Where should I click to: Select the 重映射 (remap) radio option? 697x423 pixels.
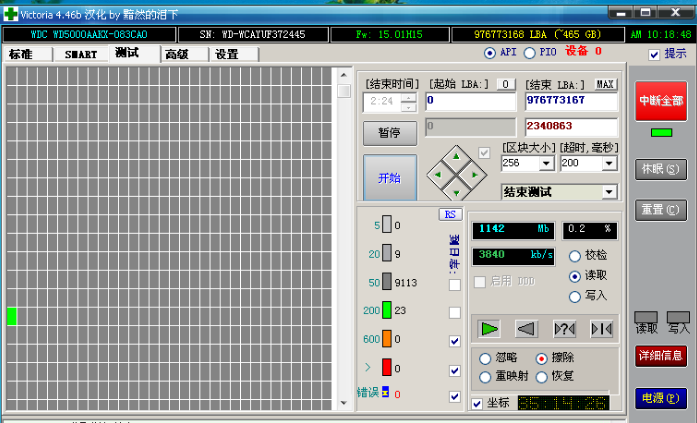click(485, 377)
